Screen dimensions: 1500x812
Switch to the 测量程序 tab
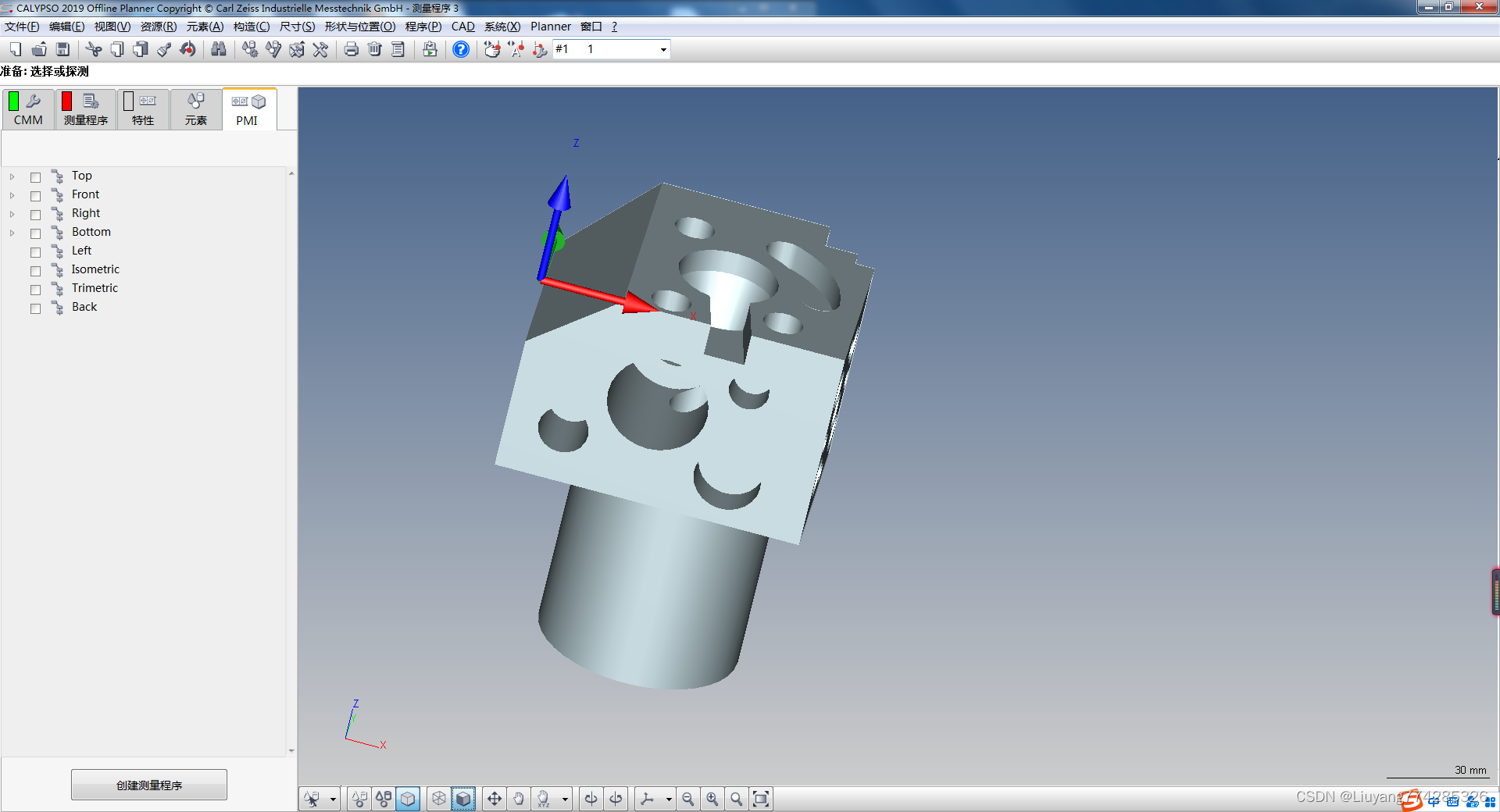pos(86,109)
